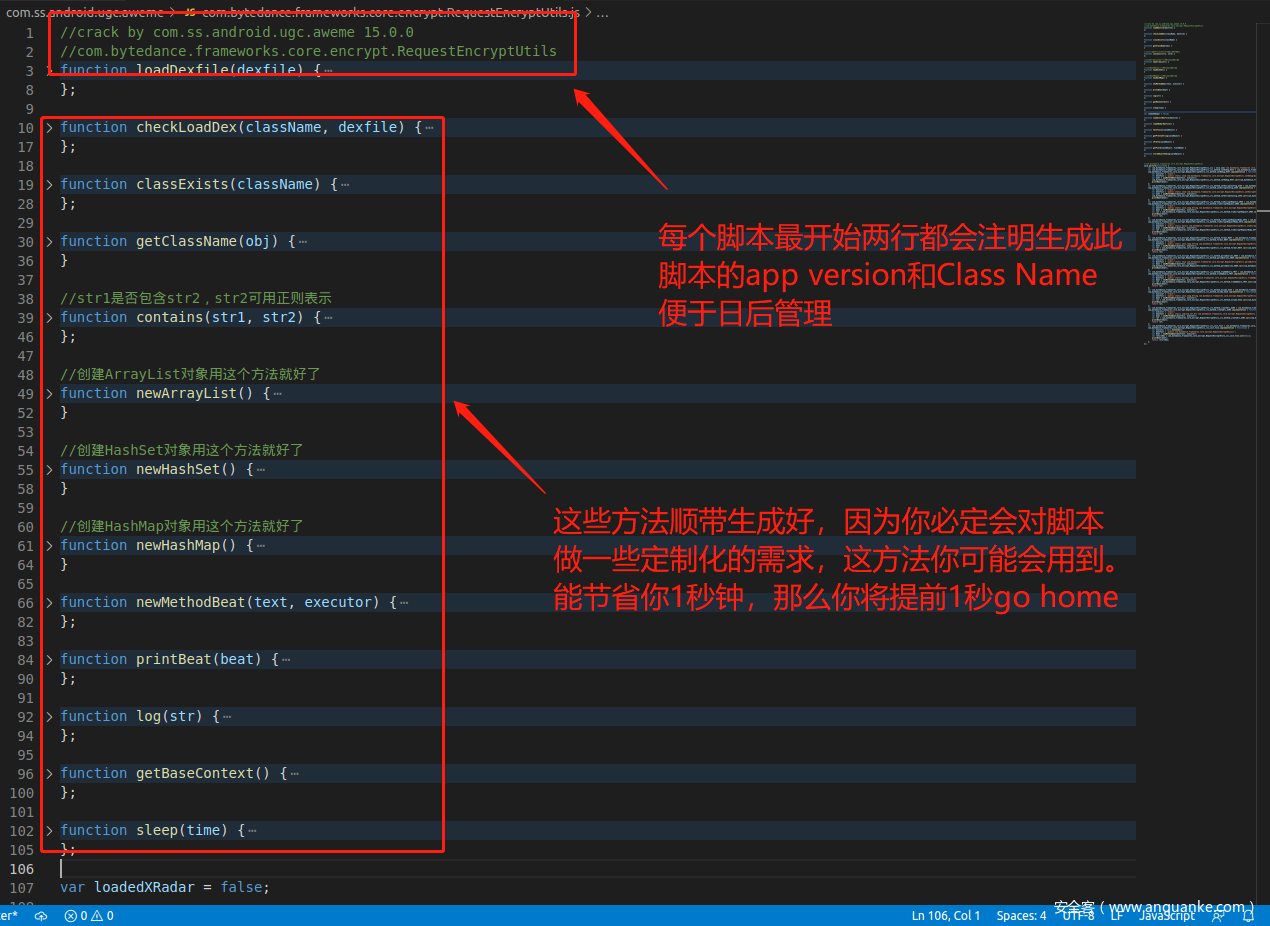Click folded ellipsis after log function
This screenshot has width=1270, height=926.
227,717
